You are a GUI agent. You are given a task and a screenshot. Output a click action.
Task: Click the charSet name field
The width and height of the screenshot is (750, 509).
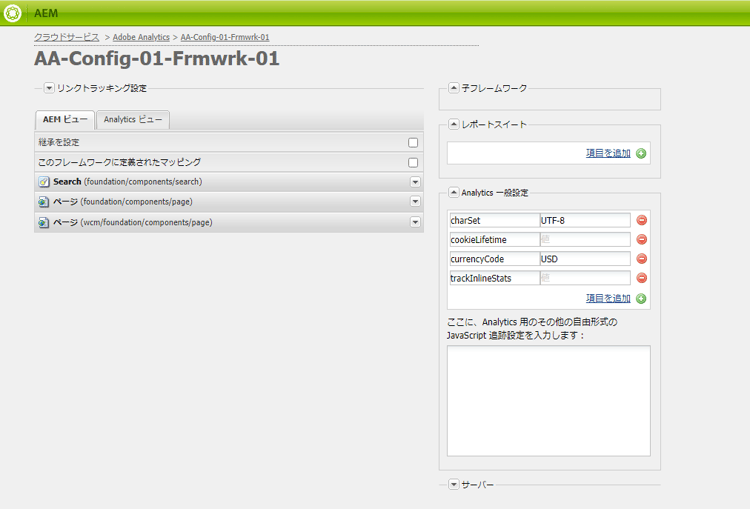click(x=495, y=220)
